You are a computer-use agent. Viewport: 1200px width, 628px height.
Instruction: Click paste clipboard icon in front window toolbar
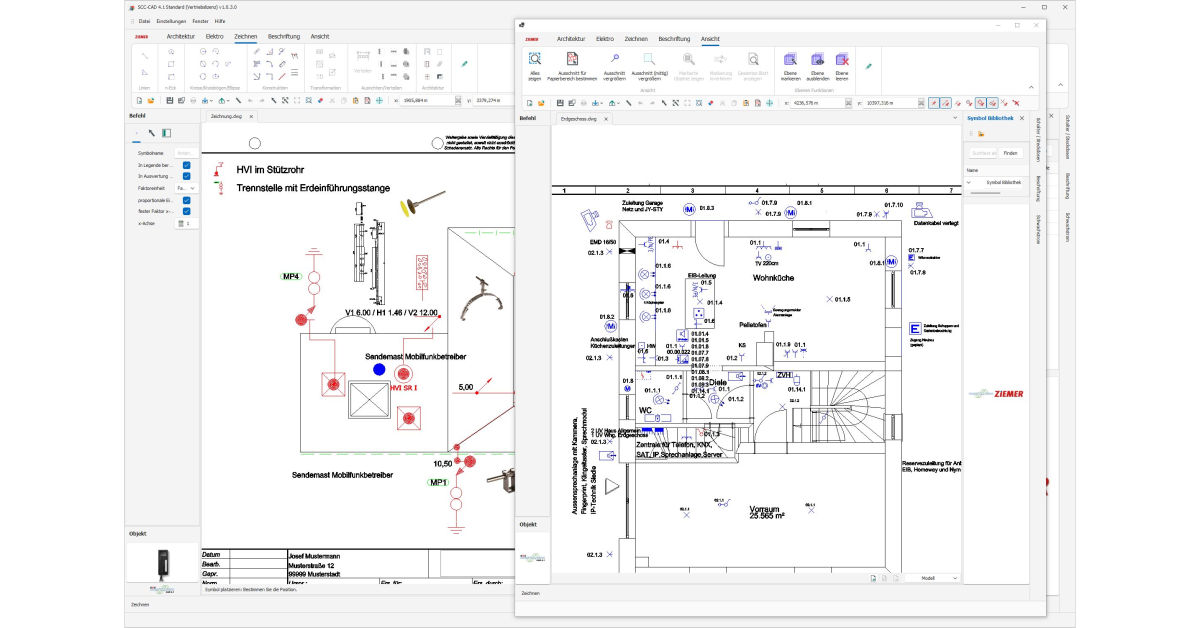746,103
